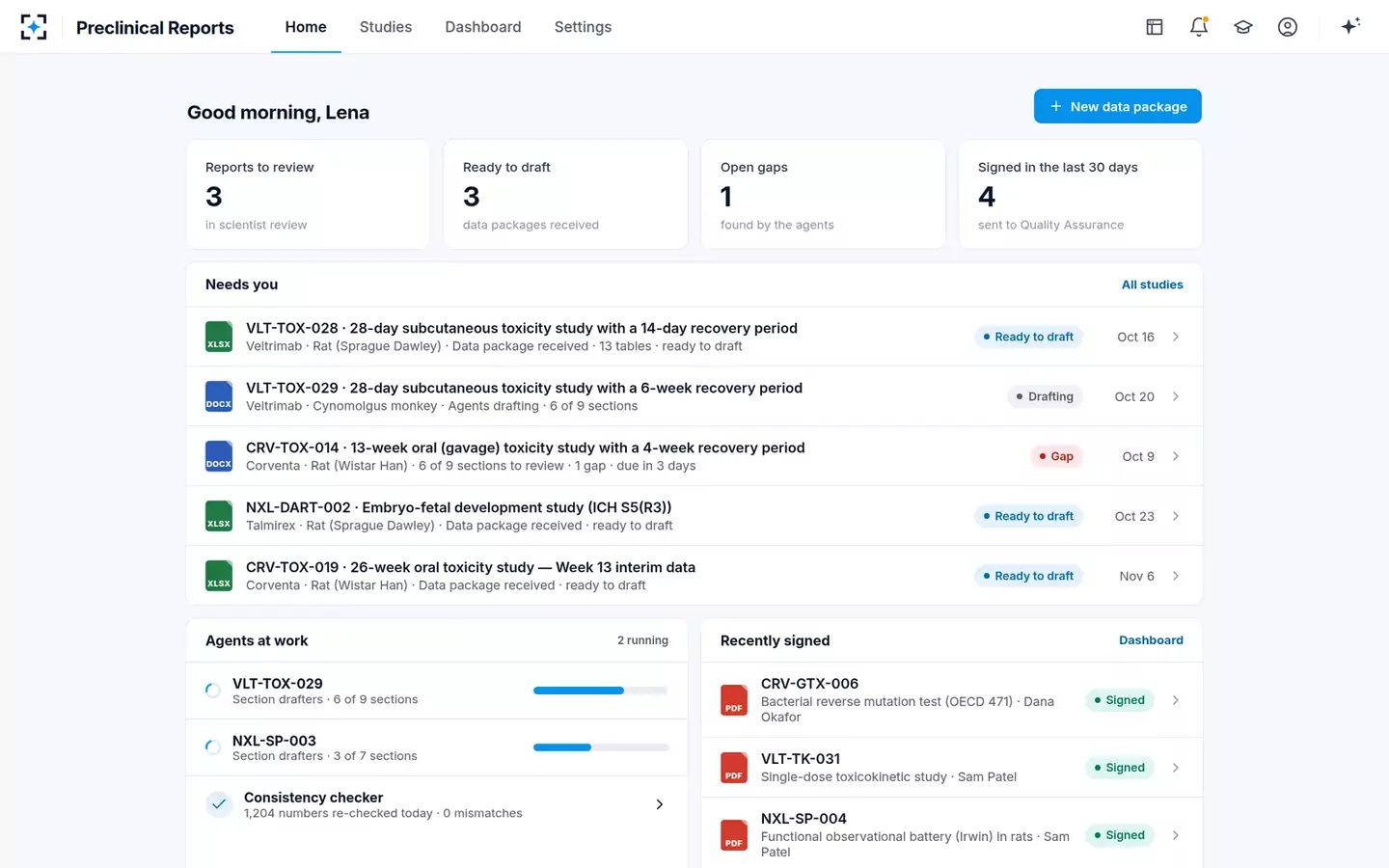
Task: Open the graduation cap learning icon
Action: pos(1243,27)
